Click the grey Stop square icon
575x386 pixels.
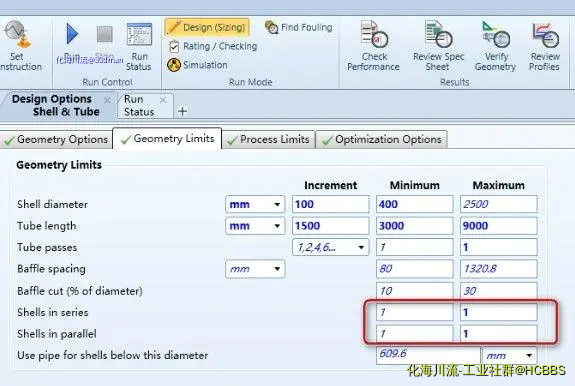tap(105, 34)
